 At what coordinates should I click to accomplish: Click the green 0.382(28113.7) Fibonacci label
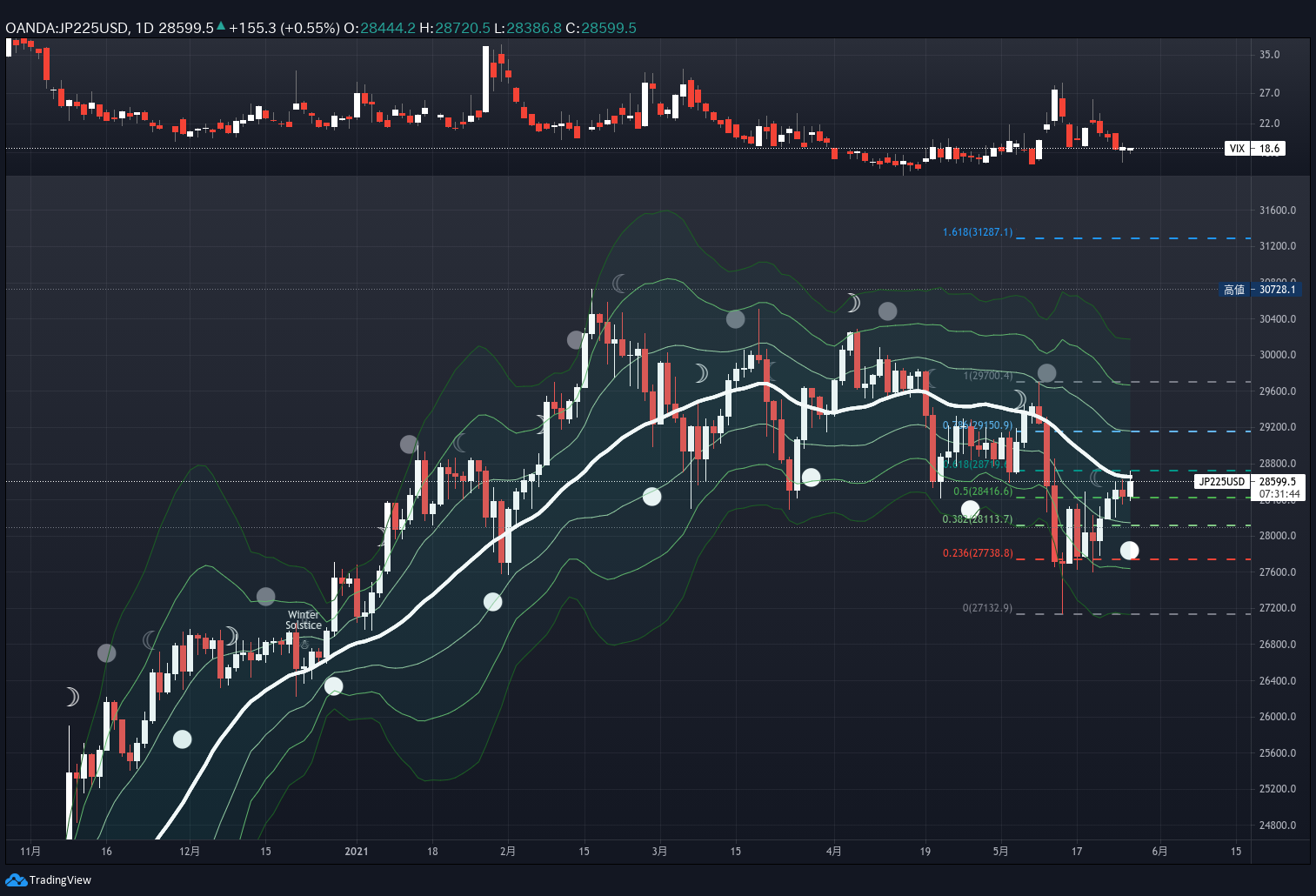click(x=978, y=519)
